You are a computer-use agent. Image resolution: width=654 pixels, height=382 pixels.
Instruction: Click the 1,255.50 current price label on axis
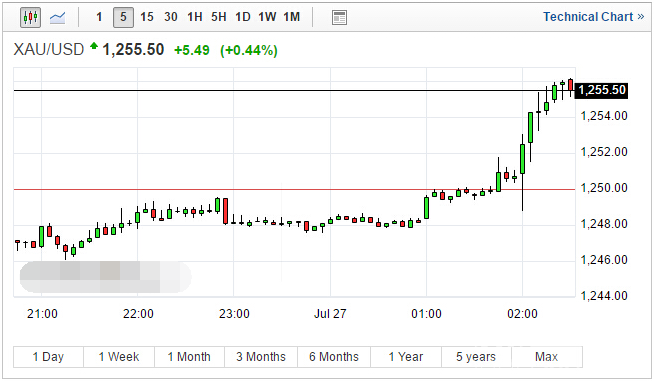(x=602, y=90)
